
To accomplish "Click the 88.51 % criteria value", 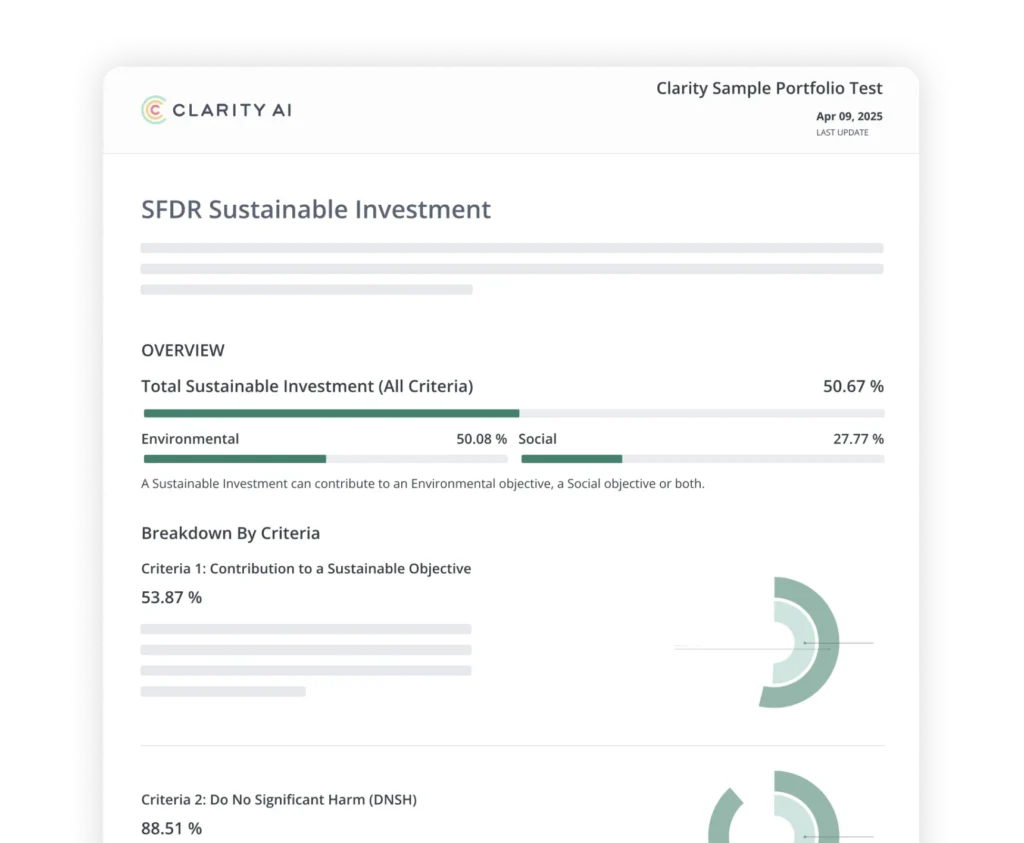I will [172, 829].
